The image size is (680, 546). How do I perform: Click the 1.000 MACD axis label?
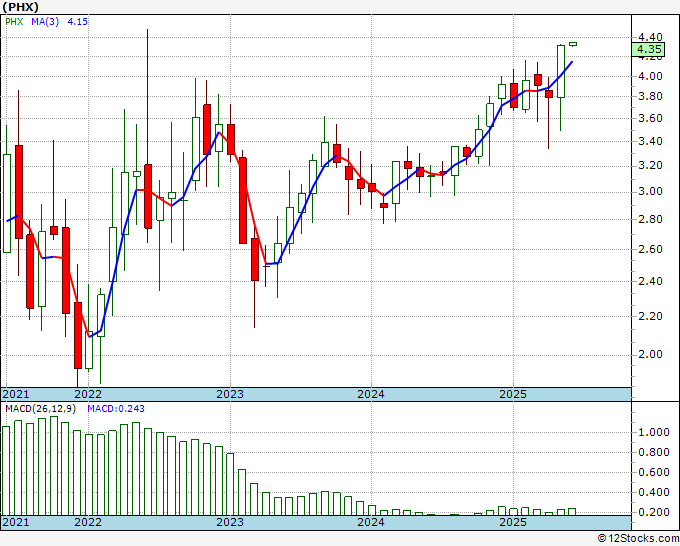pyautogui.click(x=654, y=432)
